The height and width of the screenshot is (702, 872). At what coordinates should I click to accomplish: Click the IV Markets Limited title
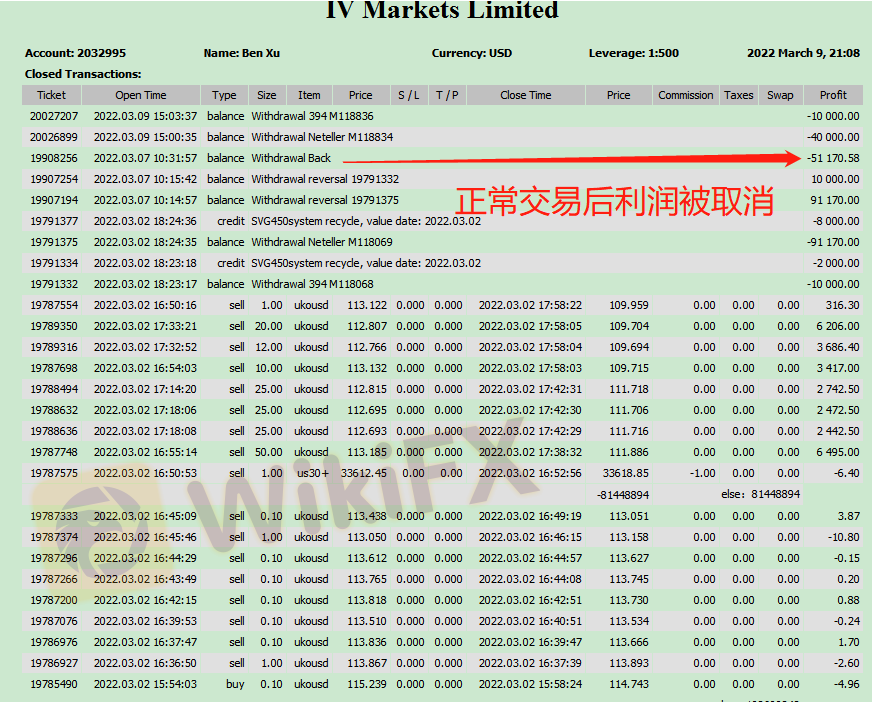pyautogui.click(x=441, y=11)
